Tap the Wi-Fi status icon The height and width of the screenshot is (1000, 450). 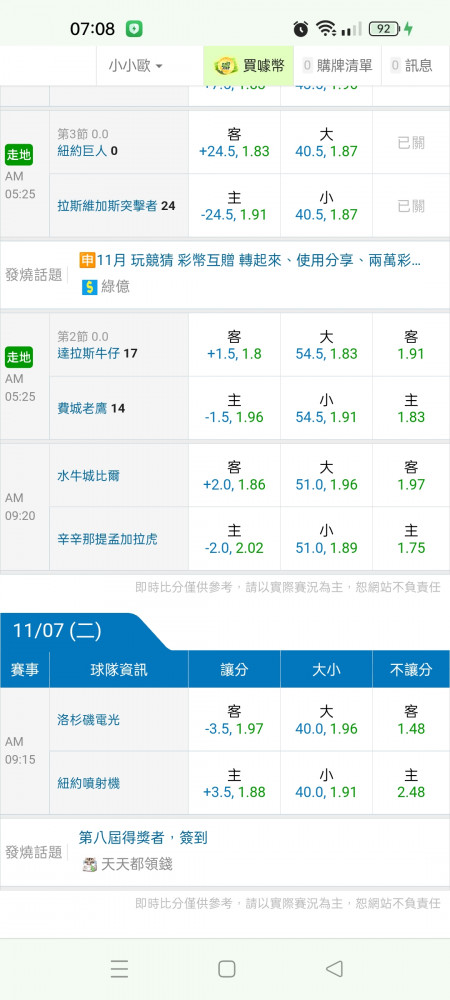pos(326,29)
